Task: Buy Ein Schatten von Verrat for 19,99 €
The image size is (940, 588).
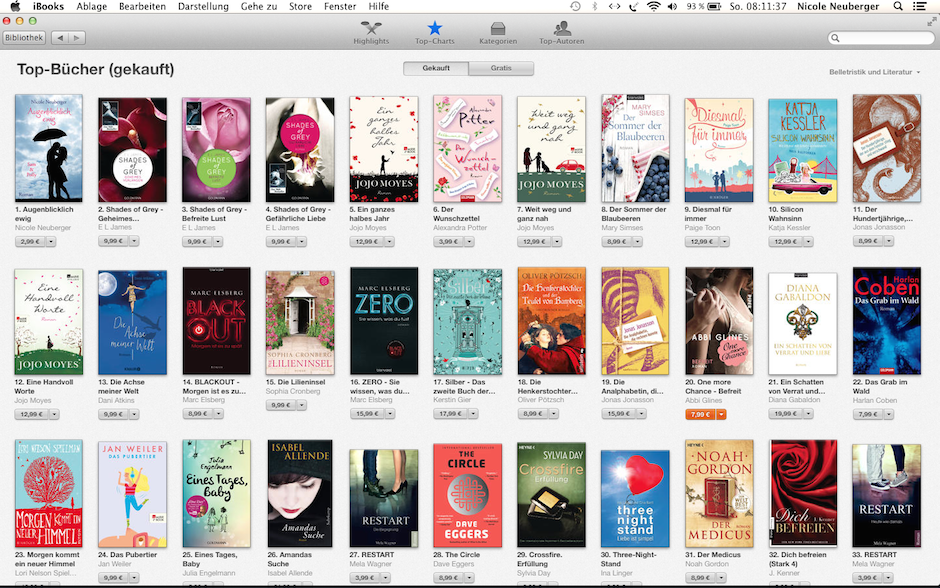Action: coord(786,414)
